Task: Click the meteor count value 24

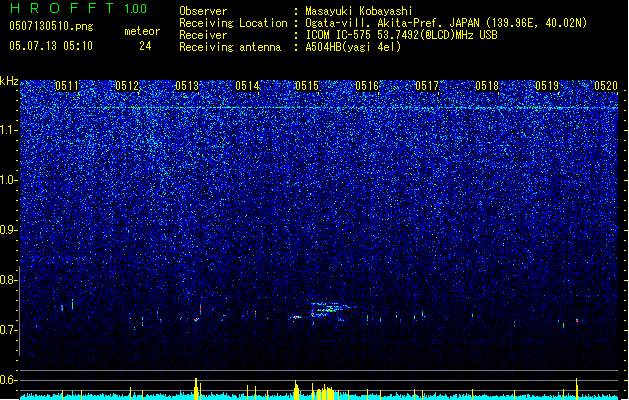Action: [145, 46]
